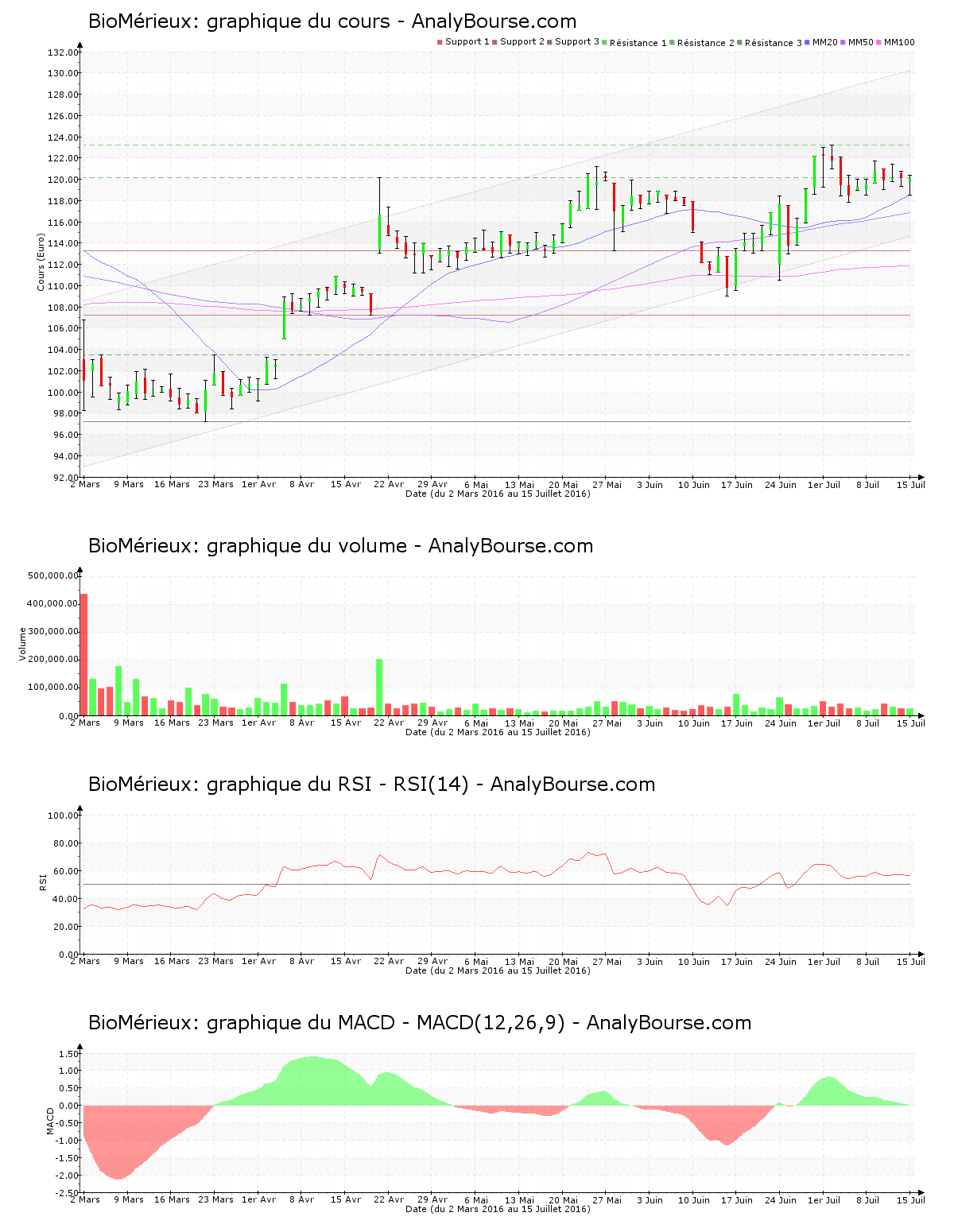
Task: Click the 500,000.00 volume axis value
Action: coord(52,575)
